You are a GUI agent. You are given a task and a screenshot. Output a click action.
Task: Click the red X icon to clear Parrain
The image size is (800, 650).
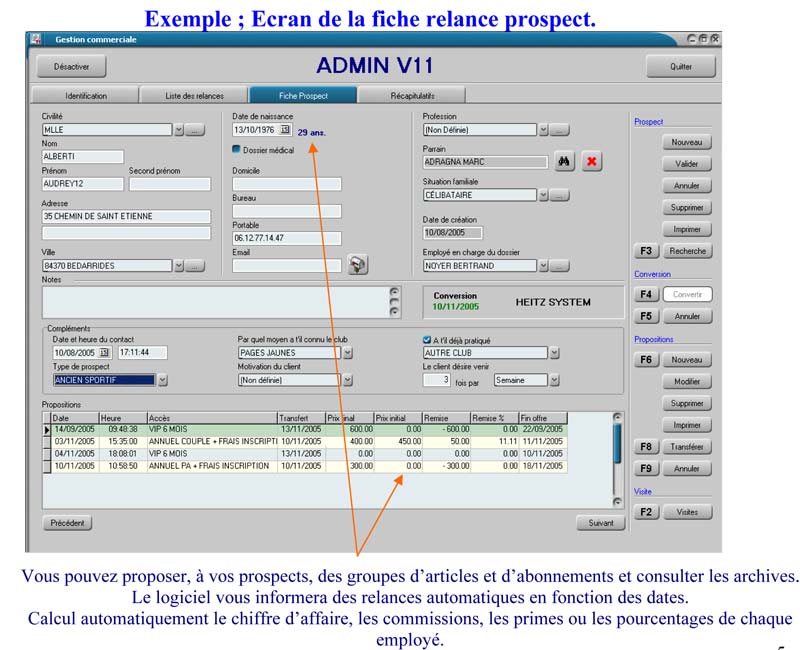click(x=592, y=162)
